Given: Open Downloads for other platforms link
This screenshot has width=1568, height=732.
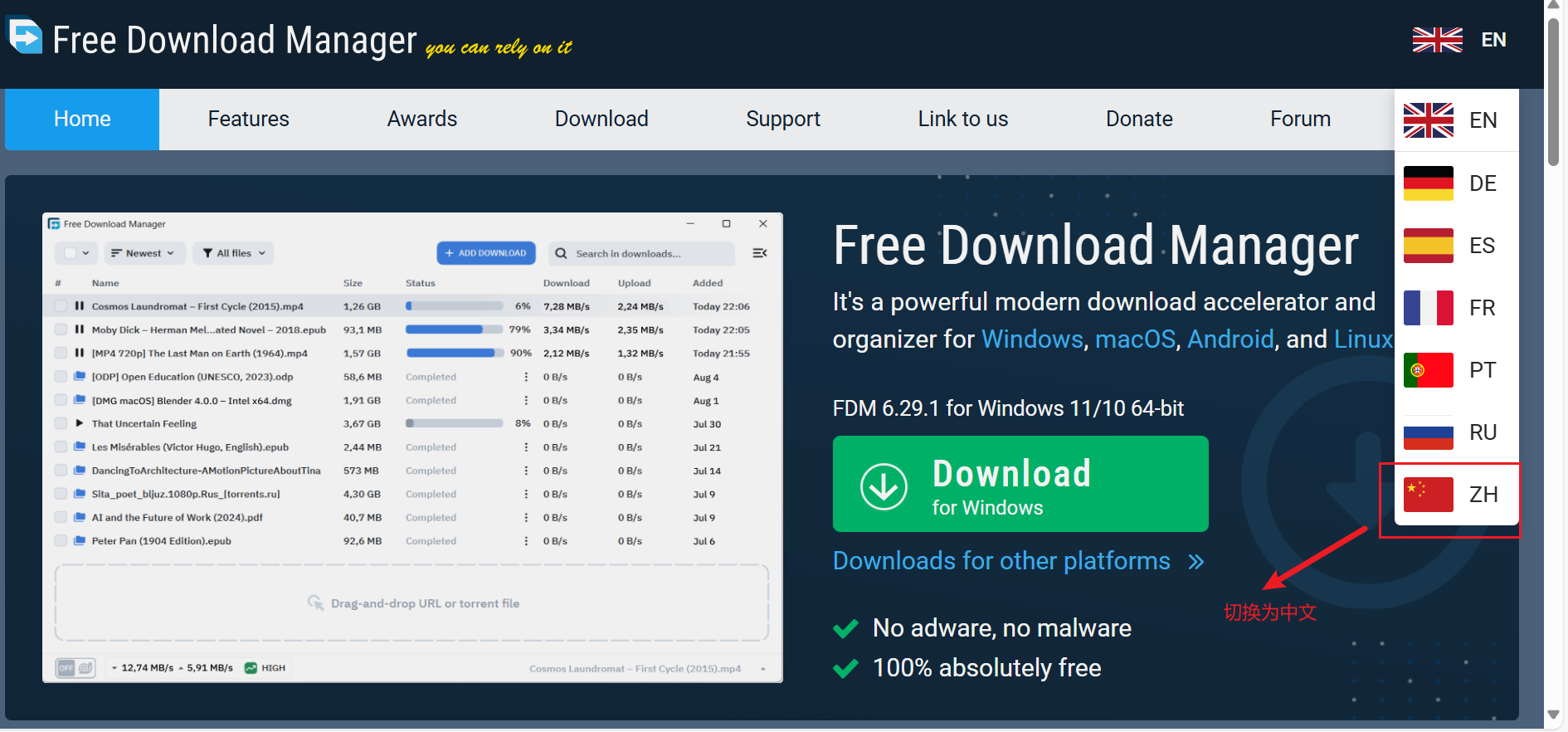Looking at the screenshot, I should 1018,561.
